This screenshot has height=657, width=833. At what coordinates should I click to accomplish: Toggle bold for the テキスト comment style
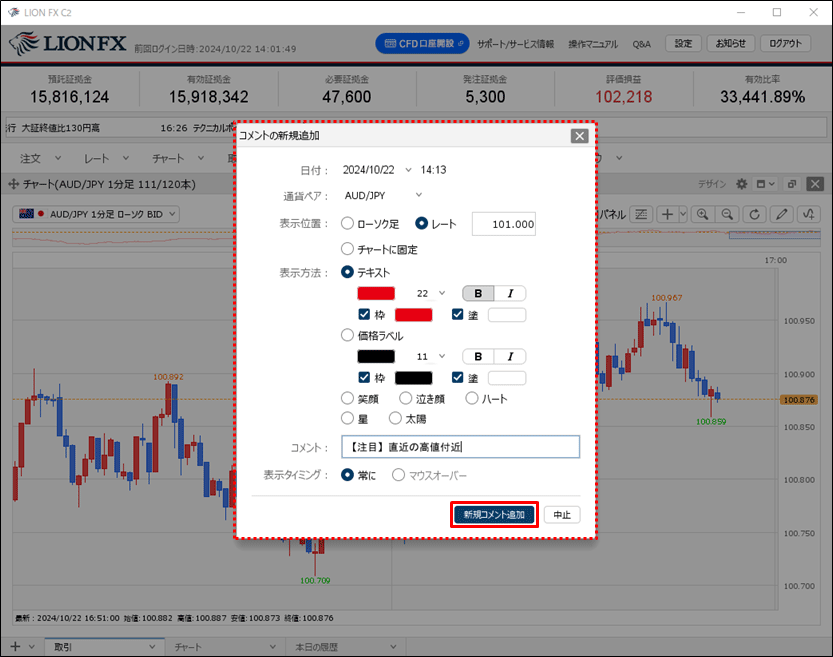478,293
